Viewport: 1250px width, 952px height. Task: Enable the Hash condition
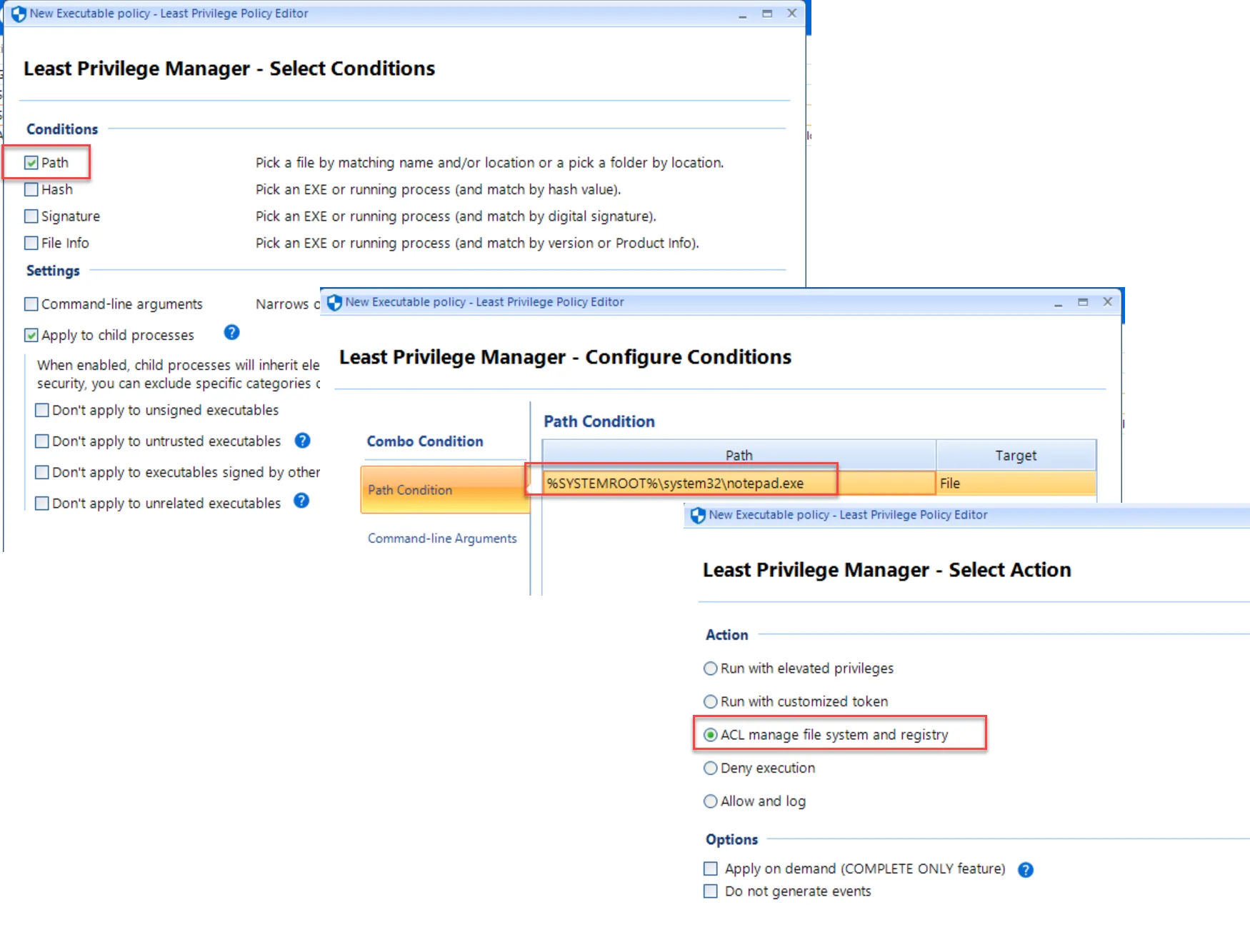tap(31, 189)
